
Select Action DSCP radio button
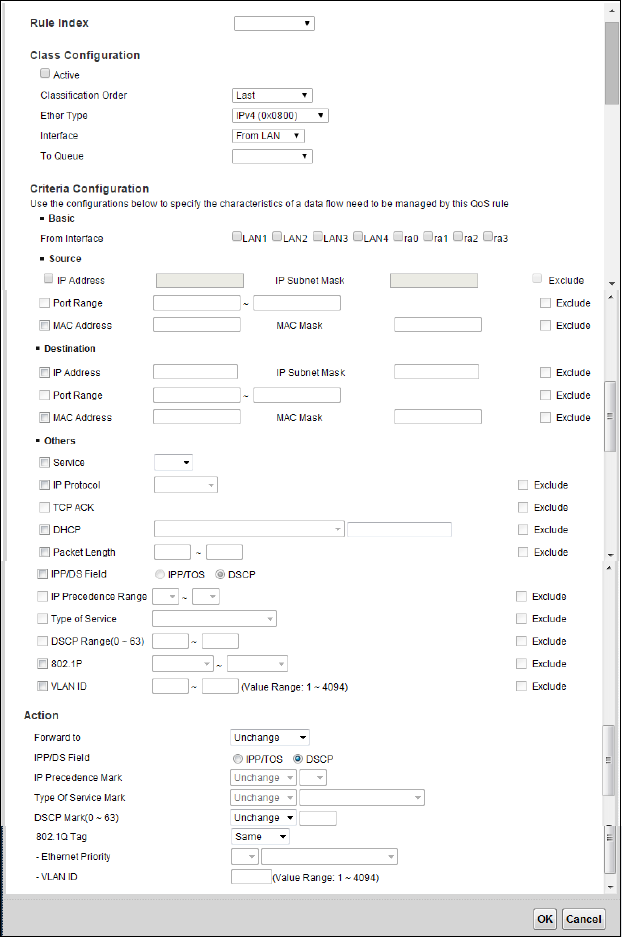[298, 759]
